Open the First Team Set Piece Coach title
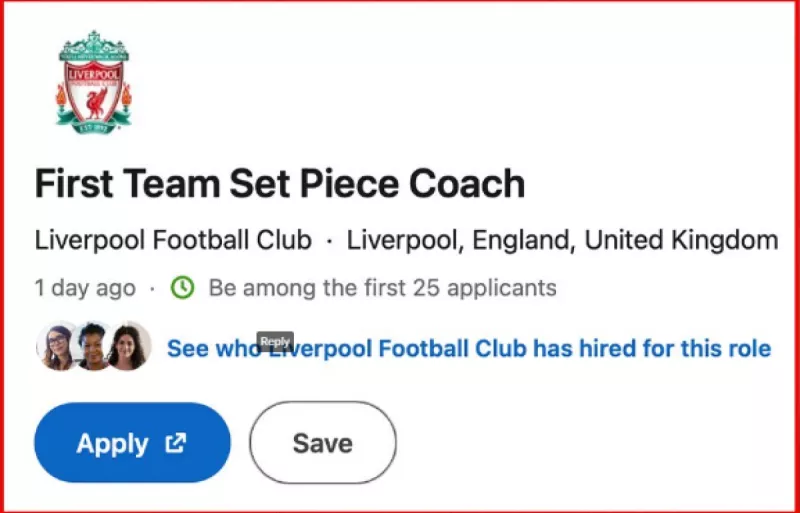The image size is (800, 513). tap(280, 184)
